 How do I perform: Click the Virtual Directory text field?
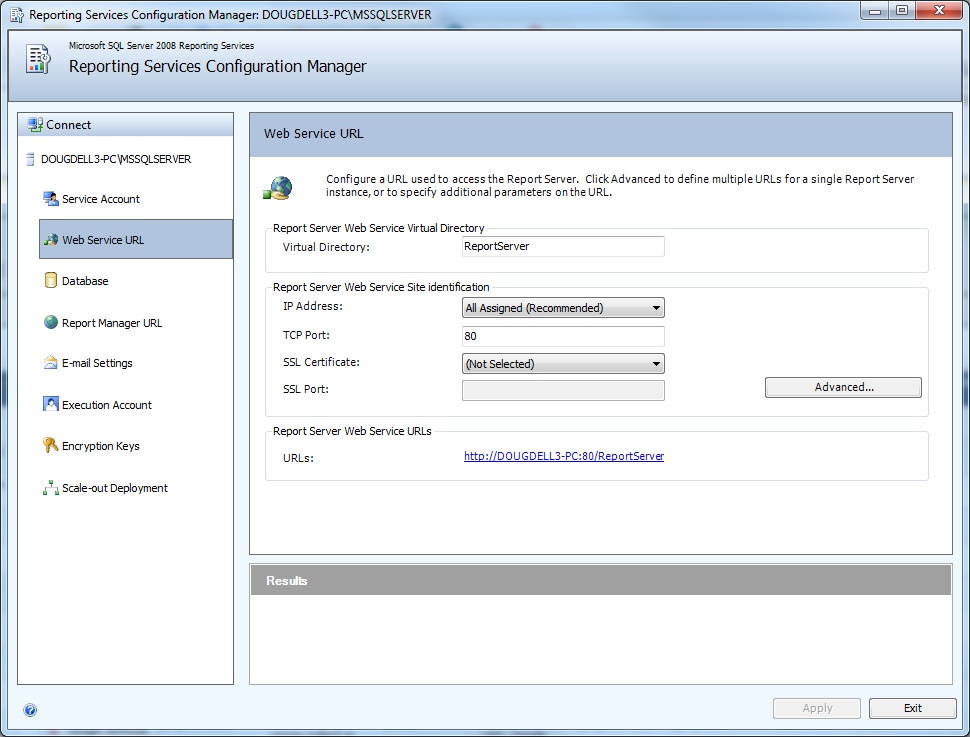click(563, 246)
